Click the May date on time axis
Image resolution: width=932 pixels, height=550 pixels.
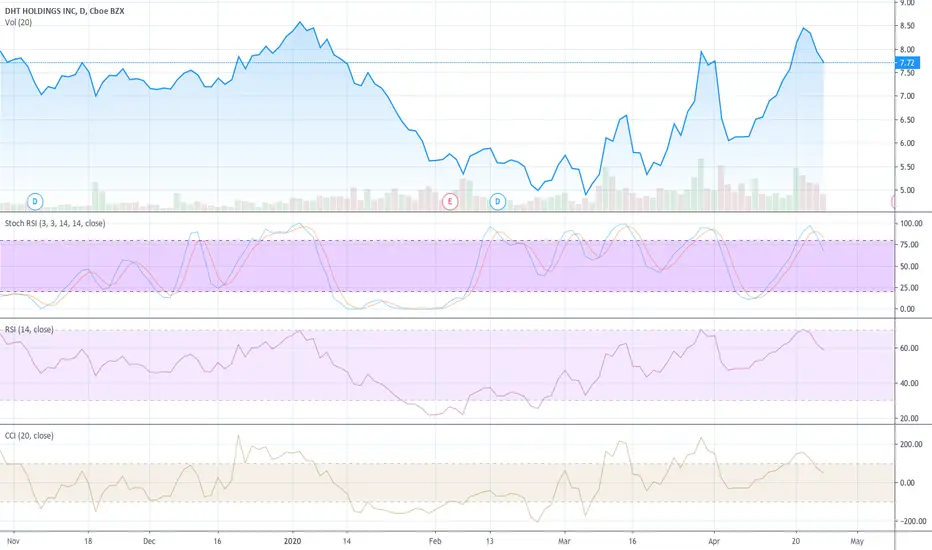pos(857,541)
